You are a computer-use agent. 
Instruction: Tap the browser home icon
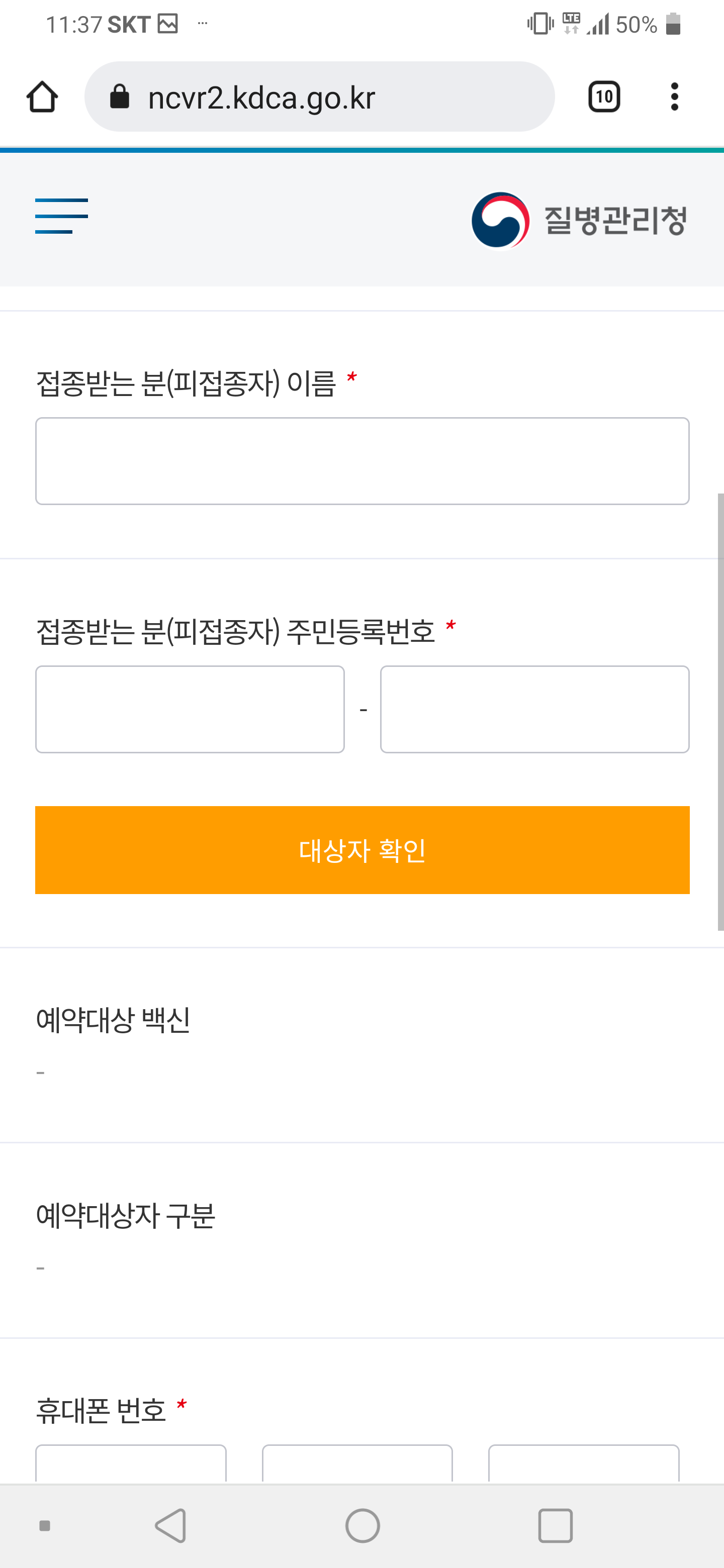[x=42, y=97]
